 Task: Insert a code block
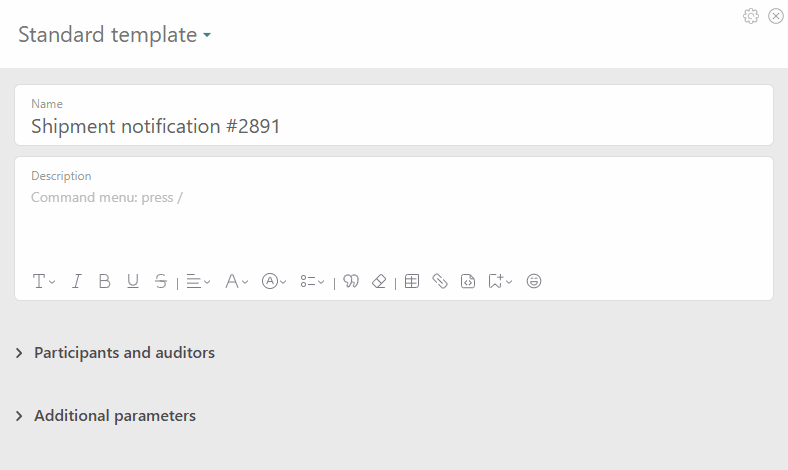(x=468, y=282)
